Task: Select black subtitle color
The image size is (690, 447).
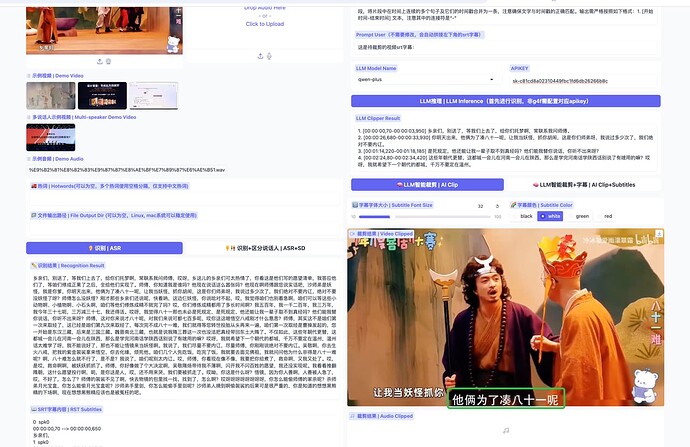Action: coord(522,216)
